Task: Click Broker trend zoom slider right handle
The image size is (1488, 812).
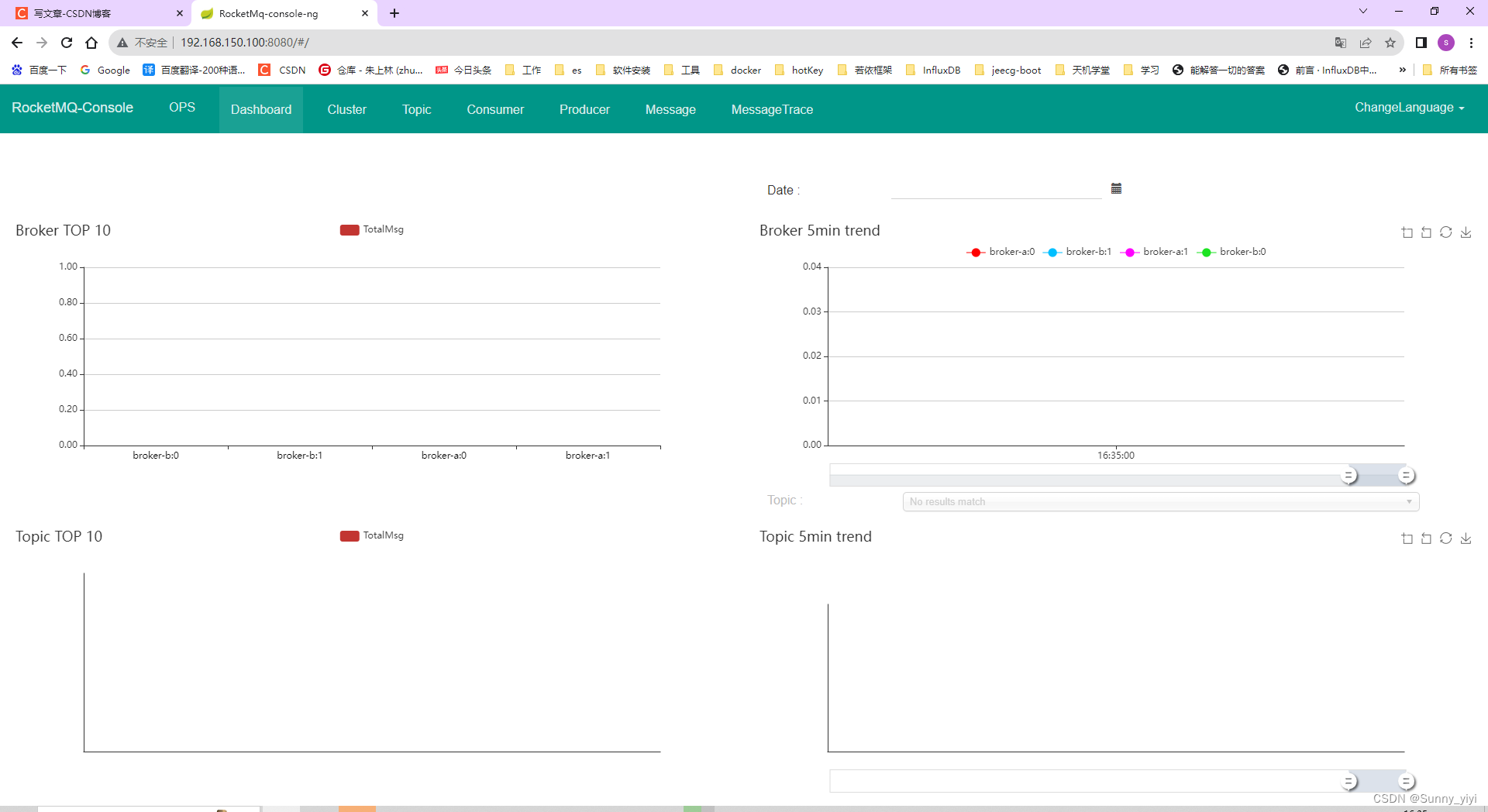Action: 1406,475
